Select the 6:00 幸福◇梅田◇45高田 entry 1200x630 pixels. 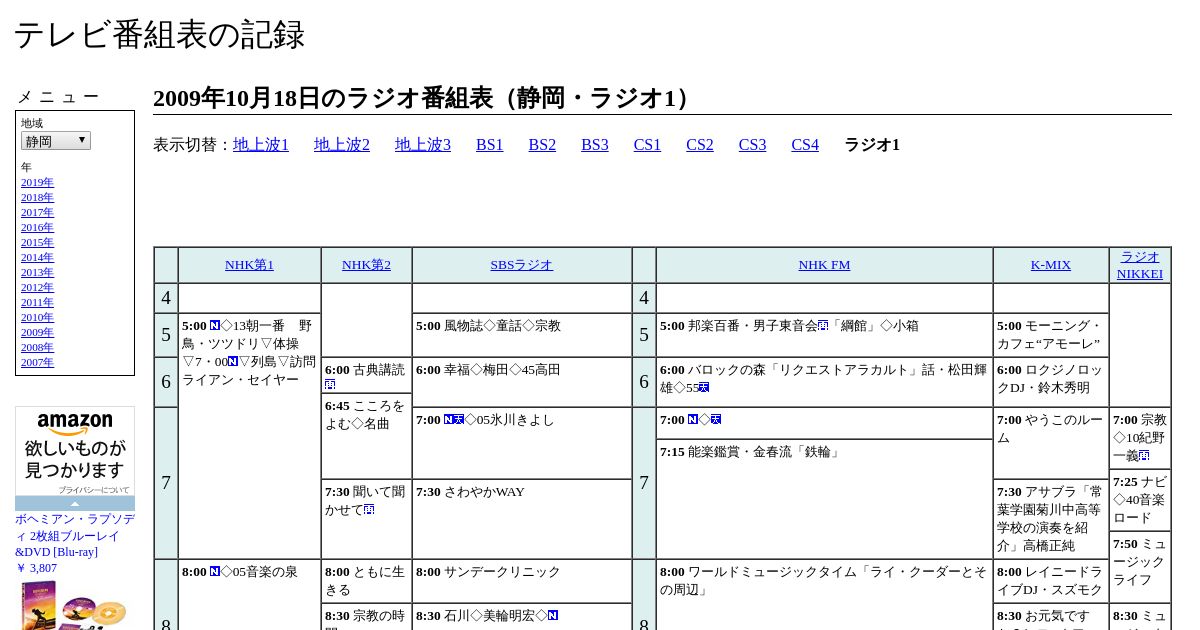click(522, 382)
